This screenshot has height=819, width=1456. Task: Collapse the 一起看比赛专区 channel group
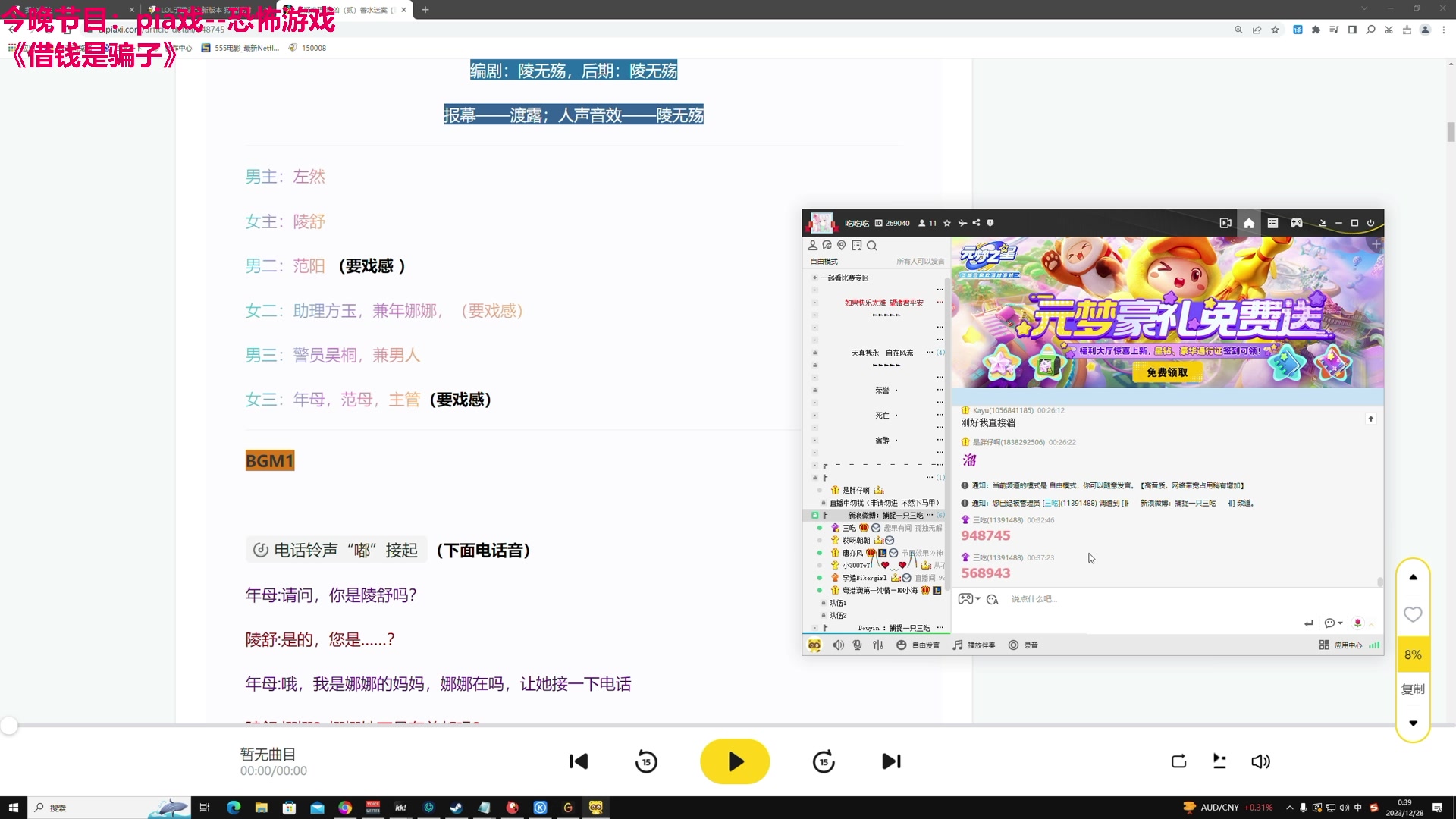coord(815,278)
